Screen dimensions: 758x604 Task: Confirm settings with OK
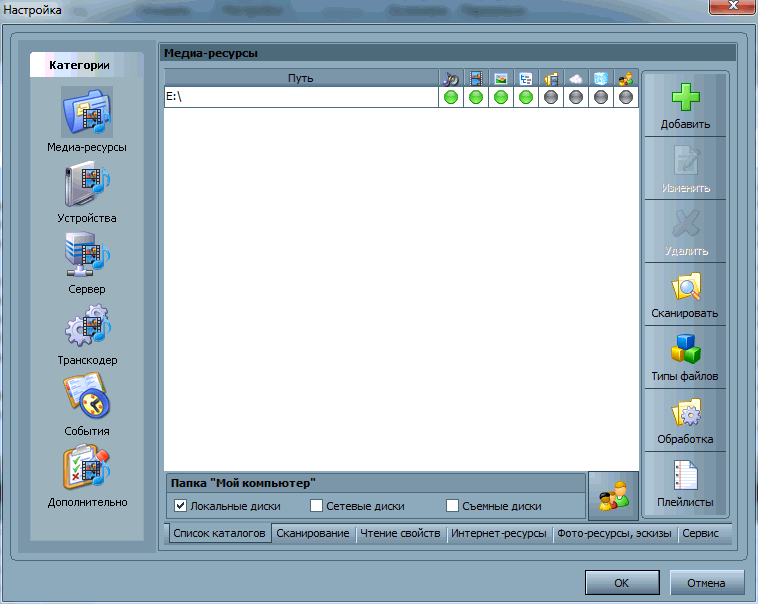click(x=622, y=583)
